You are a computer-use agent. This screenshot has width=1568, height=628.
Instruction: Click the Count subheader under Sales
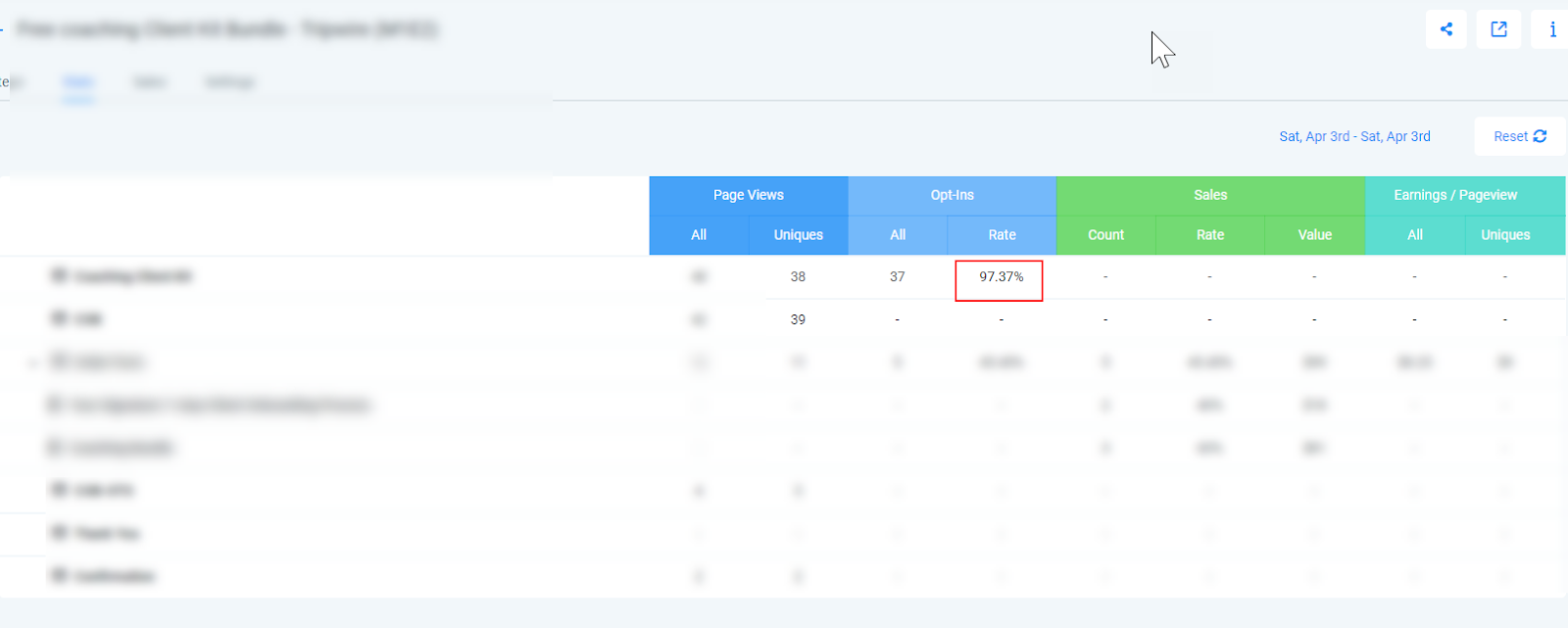[x=1106, y=235]
